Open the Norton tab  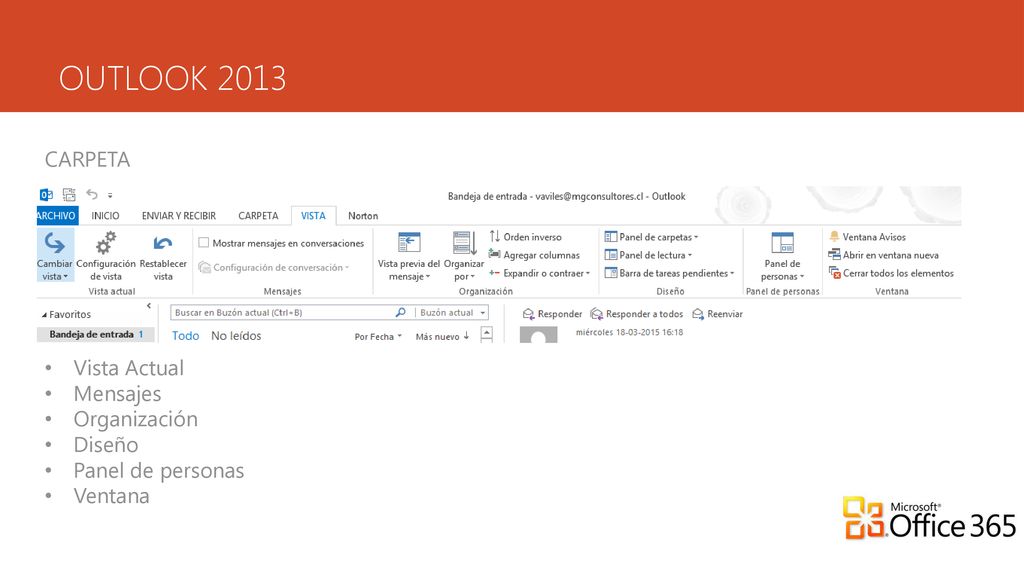(363, 216)
